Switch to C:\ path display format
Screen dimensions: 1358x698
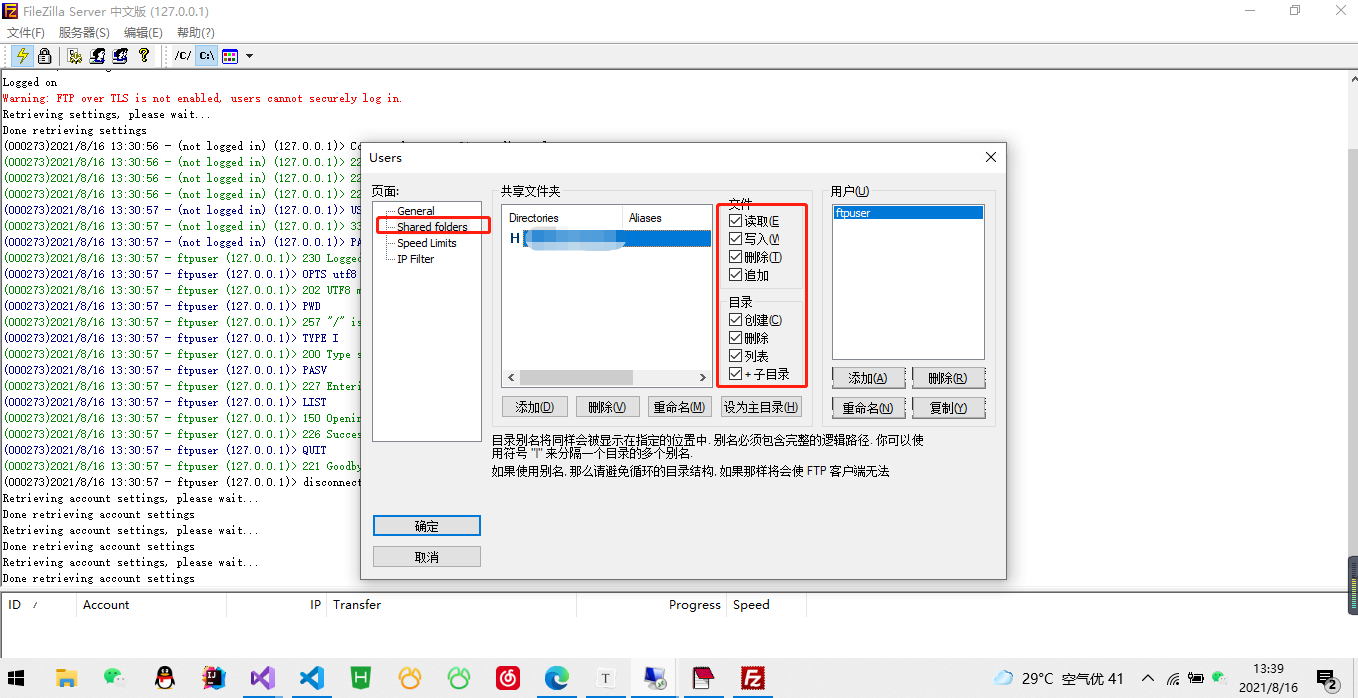pos(206,56)
